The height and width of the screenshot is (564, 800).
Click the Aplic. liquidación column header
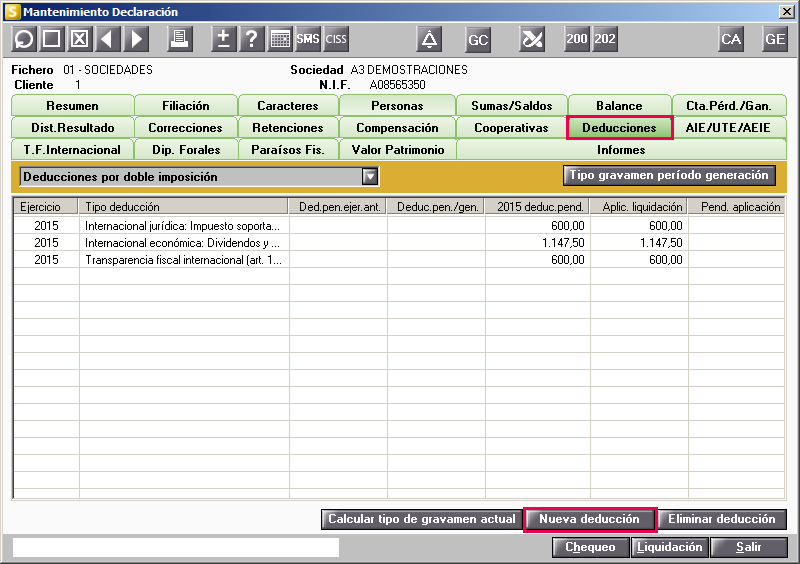point(639,207)
